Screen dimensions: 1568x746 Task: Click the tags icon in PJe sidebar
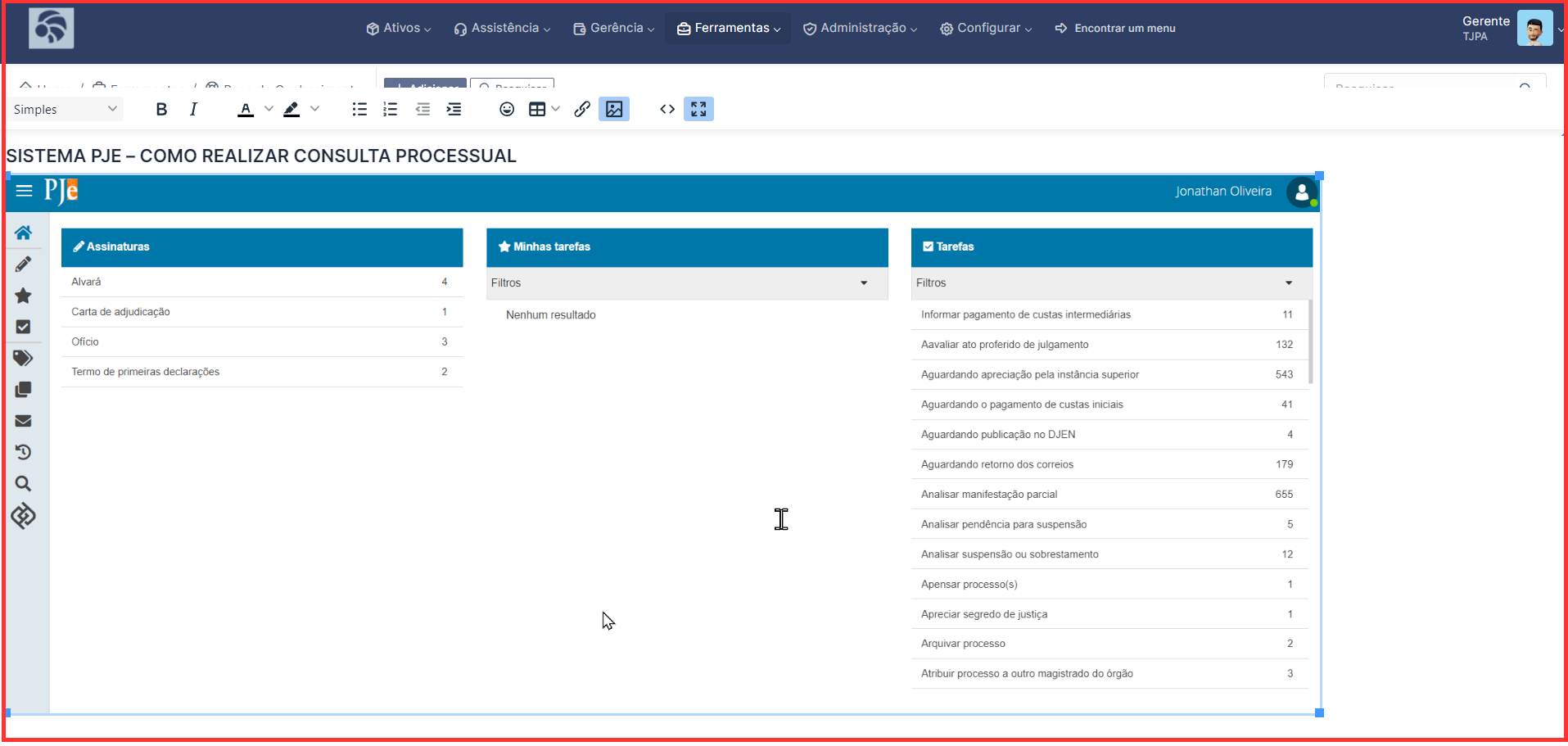[x=24, y=358]
